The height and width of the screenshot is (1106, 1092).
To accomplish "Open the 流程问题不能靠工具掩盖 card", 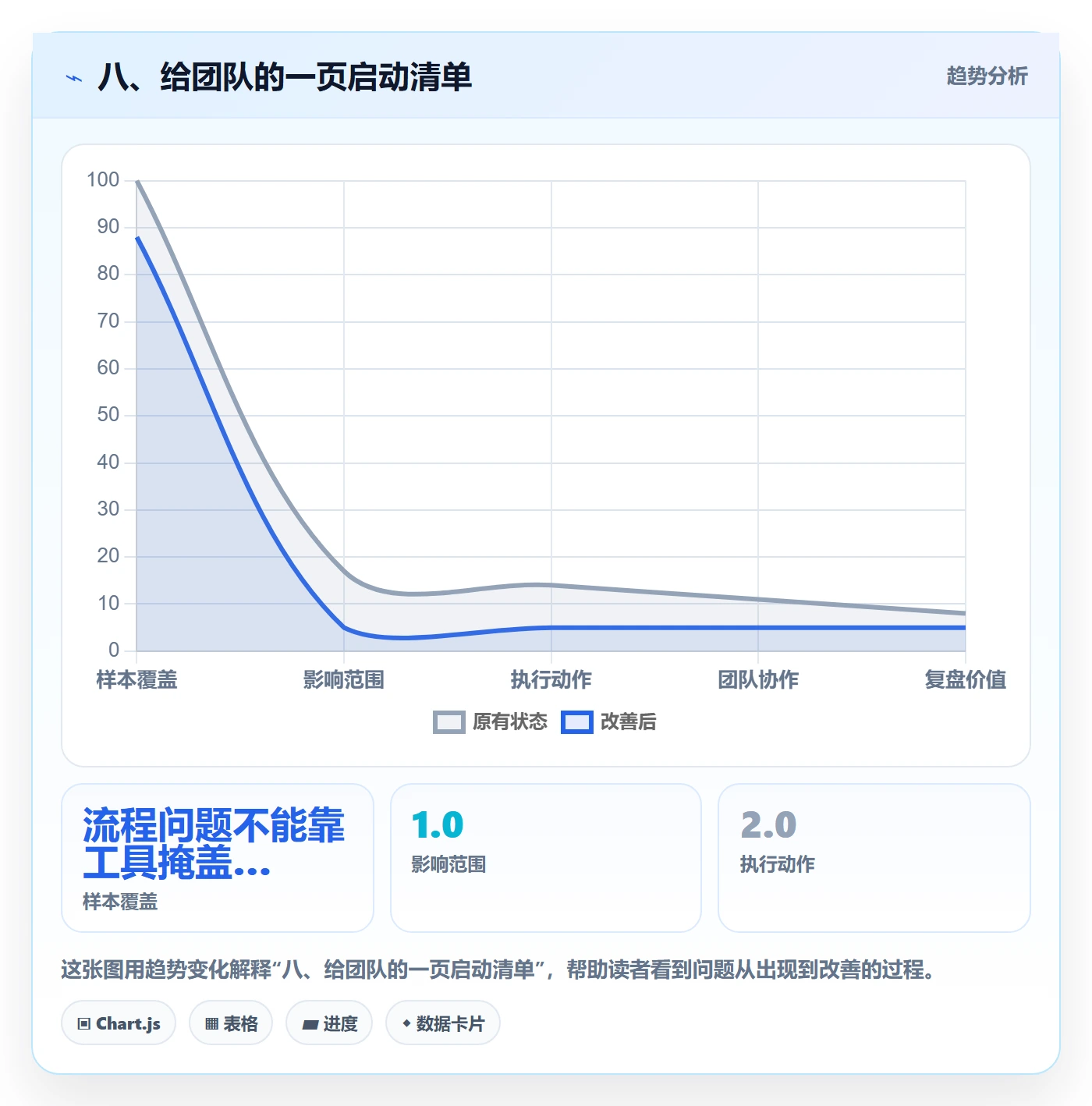I will [218, 858].
